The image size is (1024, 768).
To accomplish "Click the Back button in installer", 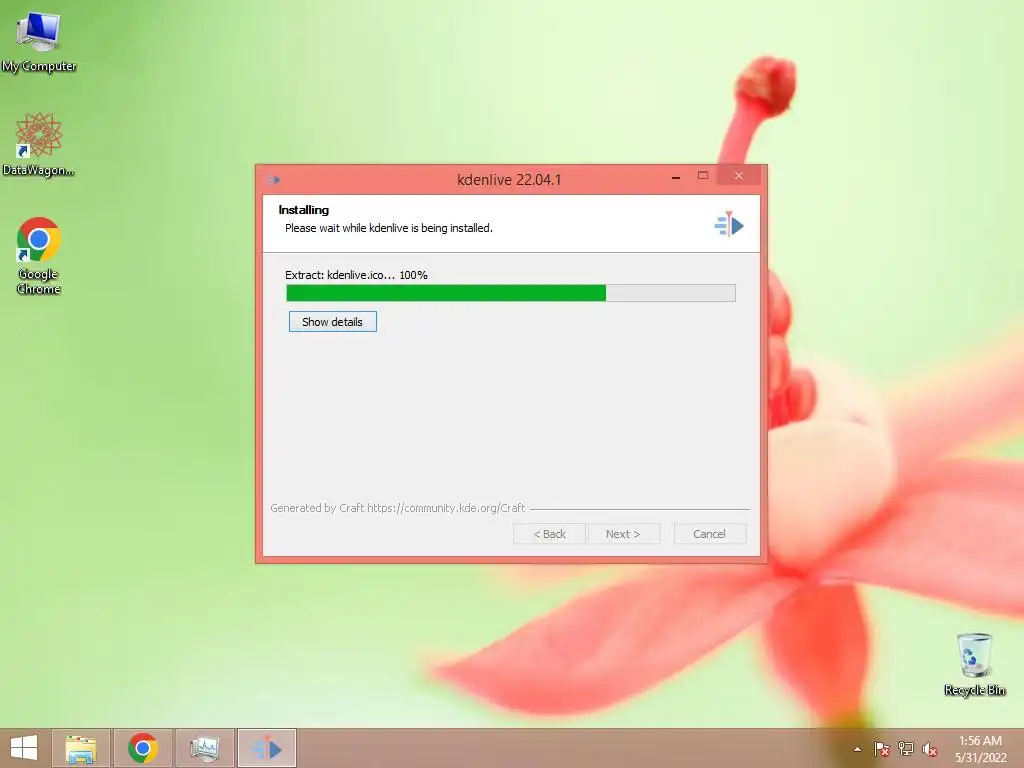I will coord(549,534).
